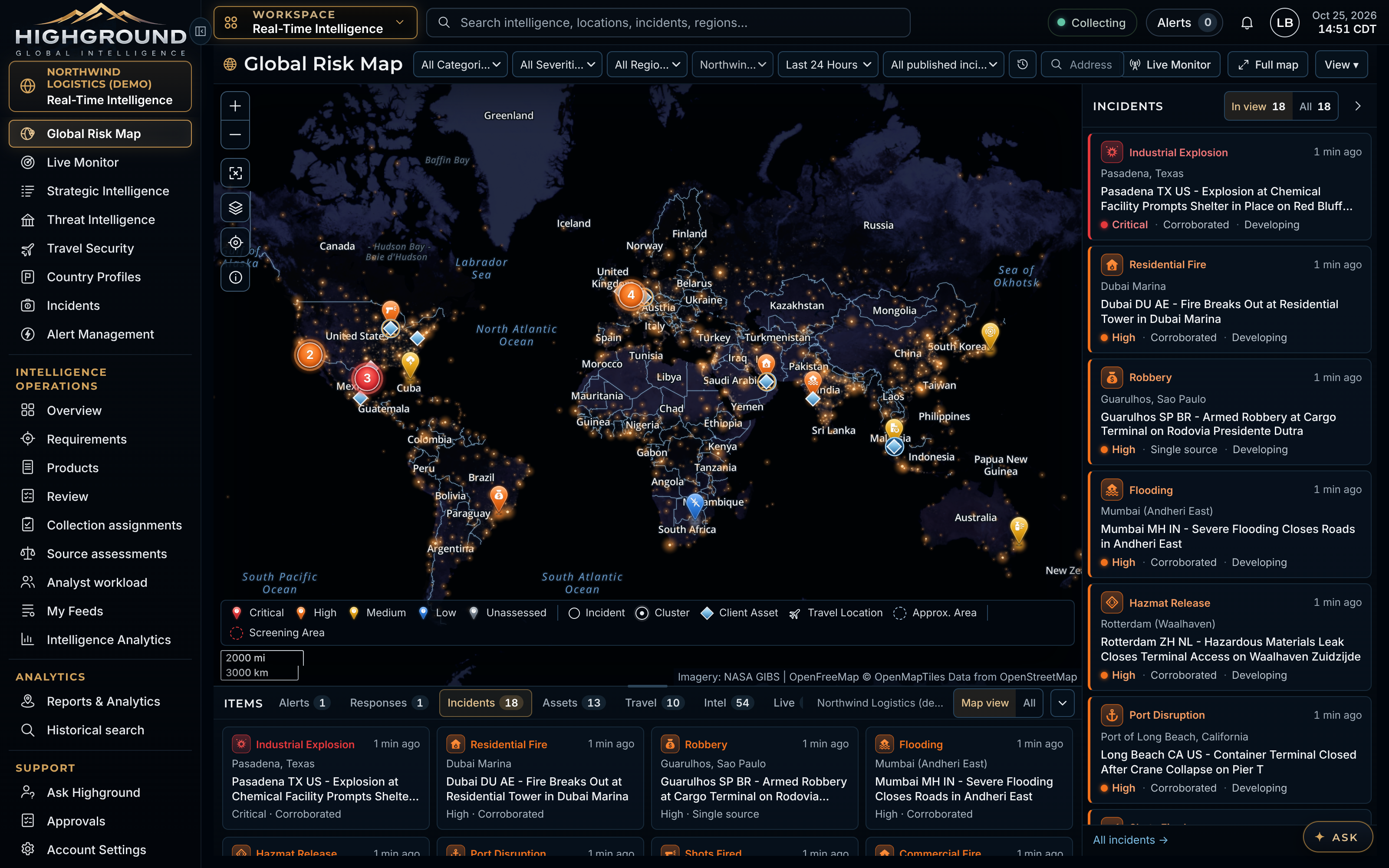Click the search intelligence input field
This screenshot has height=868, width=1389.
[x=668, y=23]
